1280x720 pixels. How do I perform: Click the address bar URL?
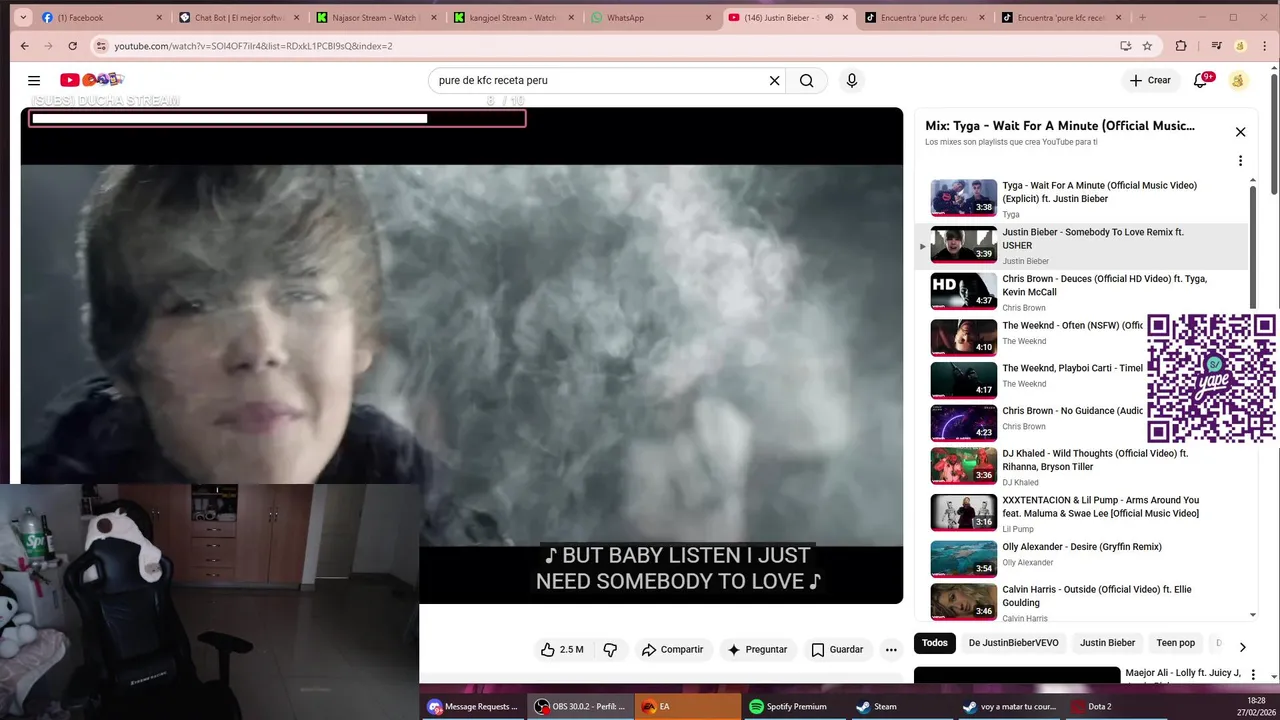(253, 46)
